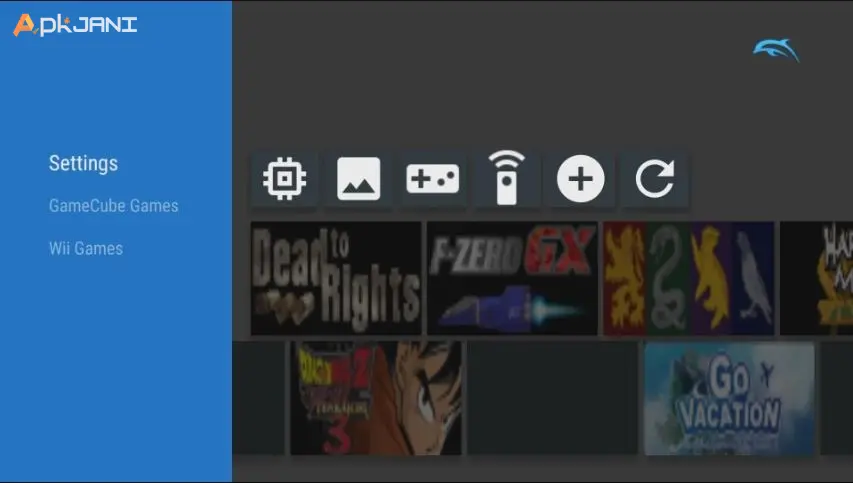This screenshot has height=483, width=853.
Task: Launch the Go Vacation game
Action: [x=729, y=398]
